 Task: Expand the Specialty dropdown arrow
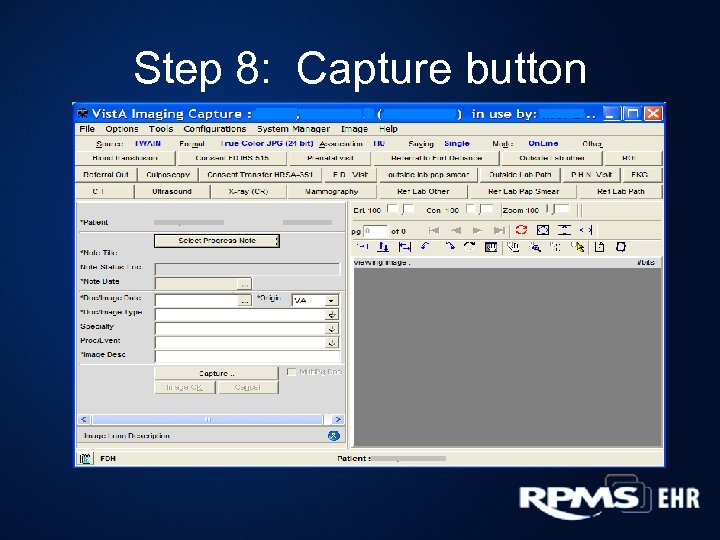[x=332, y=329]
